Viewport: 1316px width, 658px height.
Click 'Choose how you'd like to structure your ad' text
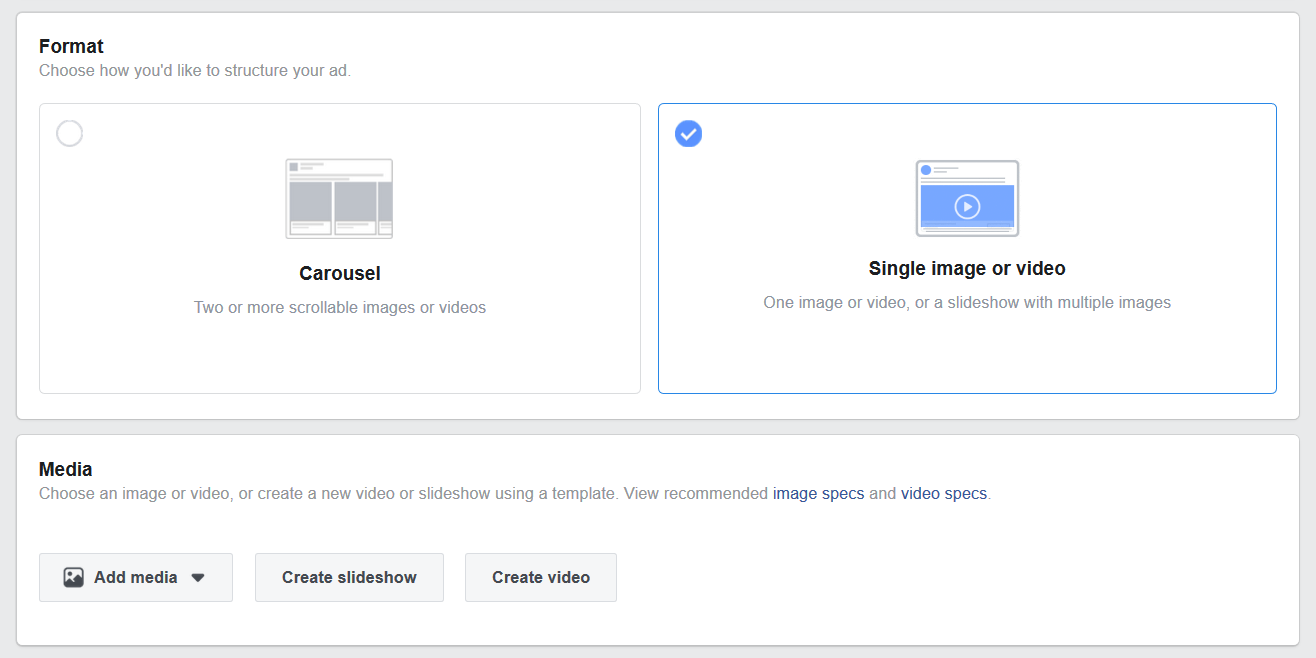click(x=195, y=71)
